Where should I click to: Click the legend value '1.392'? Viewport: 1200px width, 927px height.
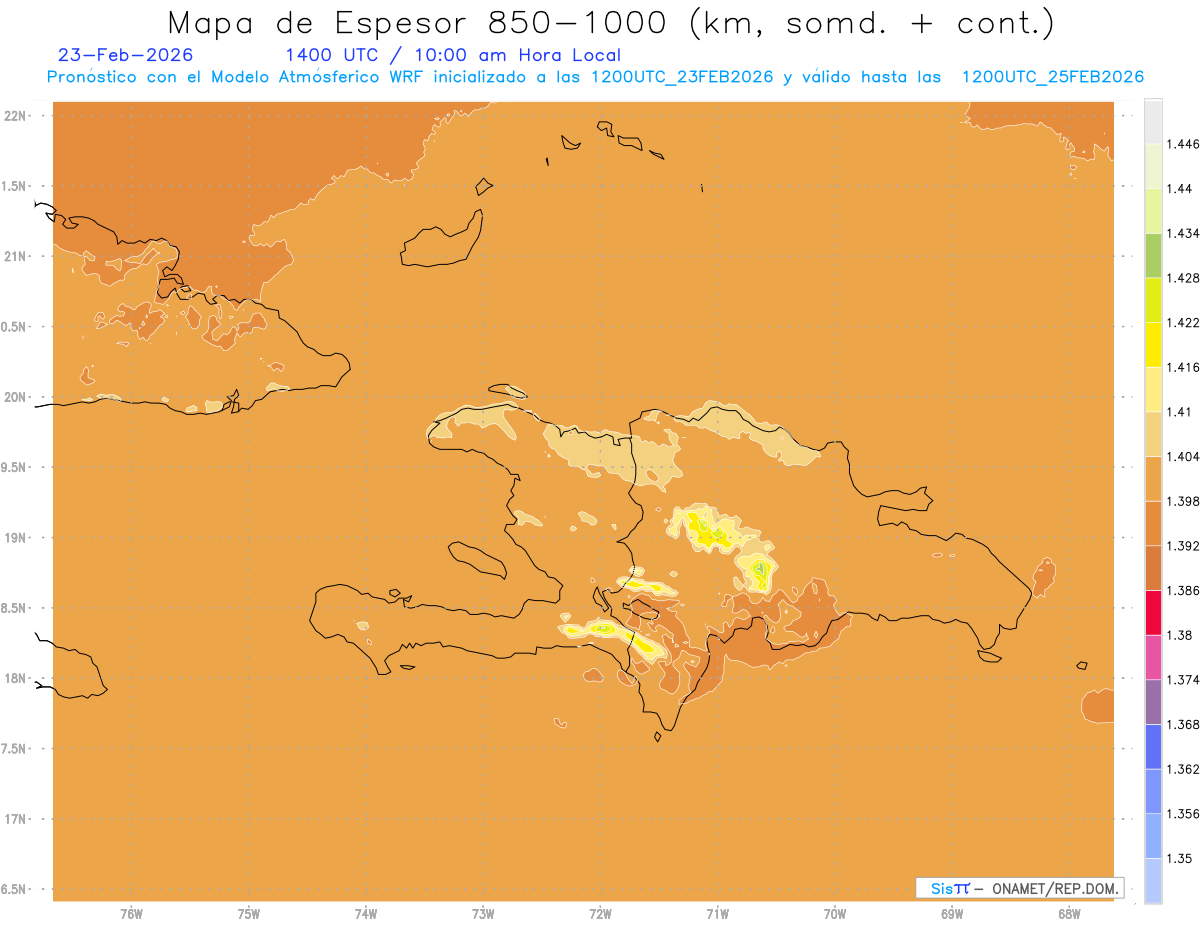1183,546
